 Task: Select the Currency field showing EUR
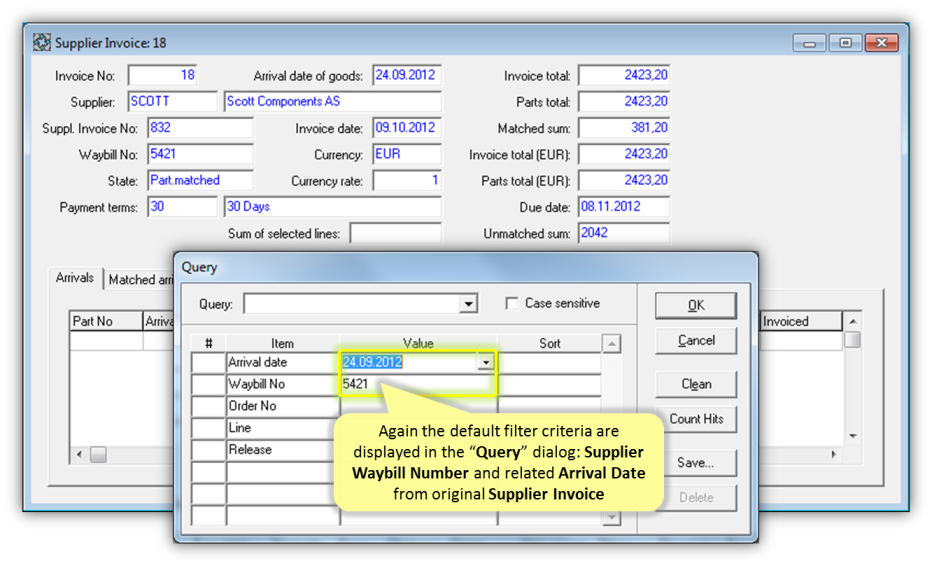click(x=406, y=155)
